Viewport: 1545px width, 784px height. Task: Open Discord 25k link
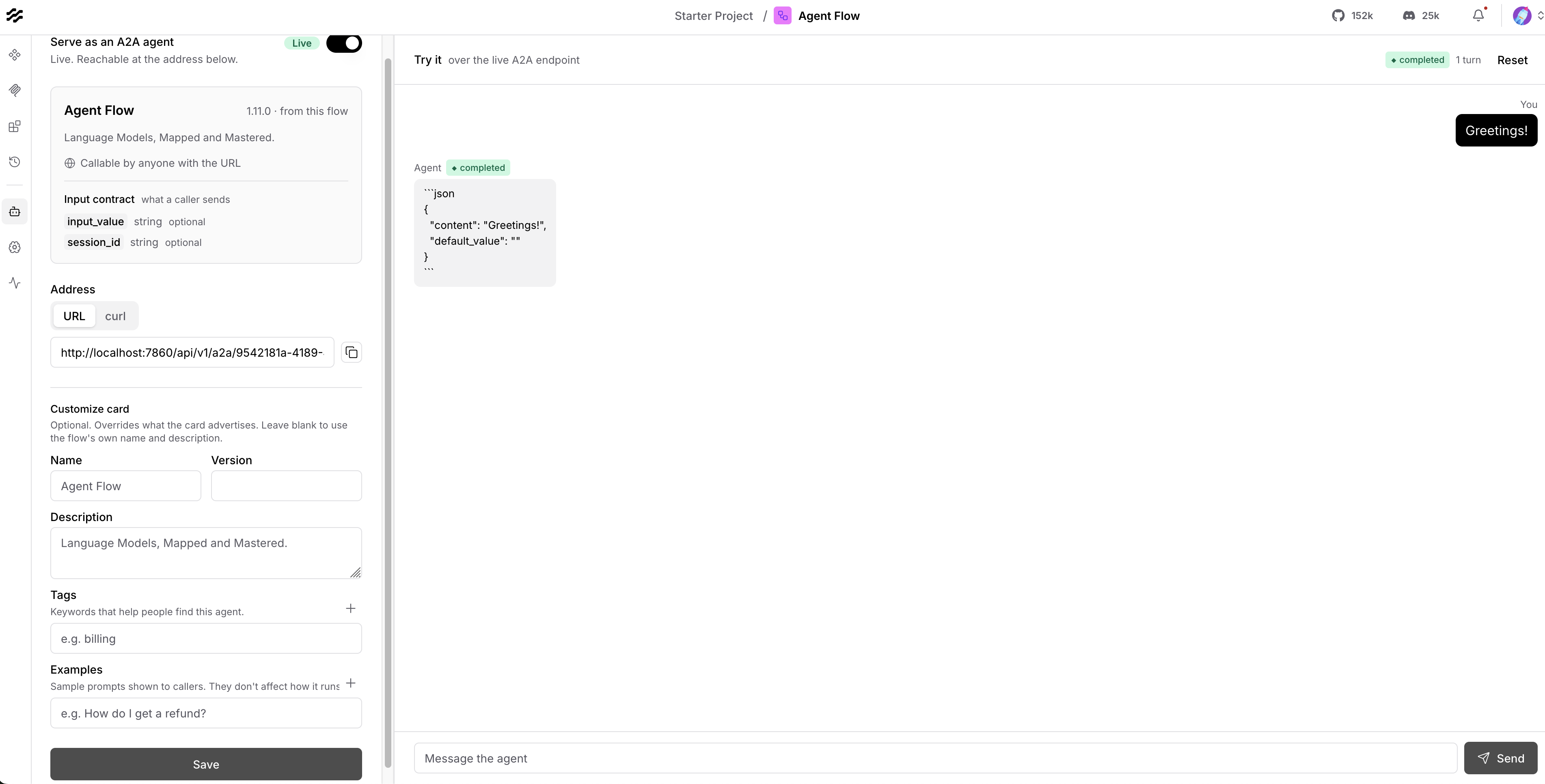point(1422,15)
